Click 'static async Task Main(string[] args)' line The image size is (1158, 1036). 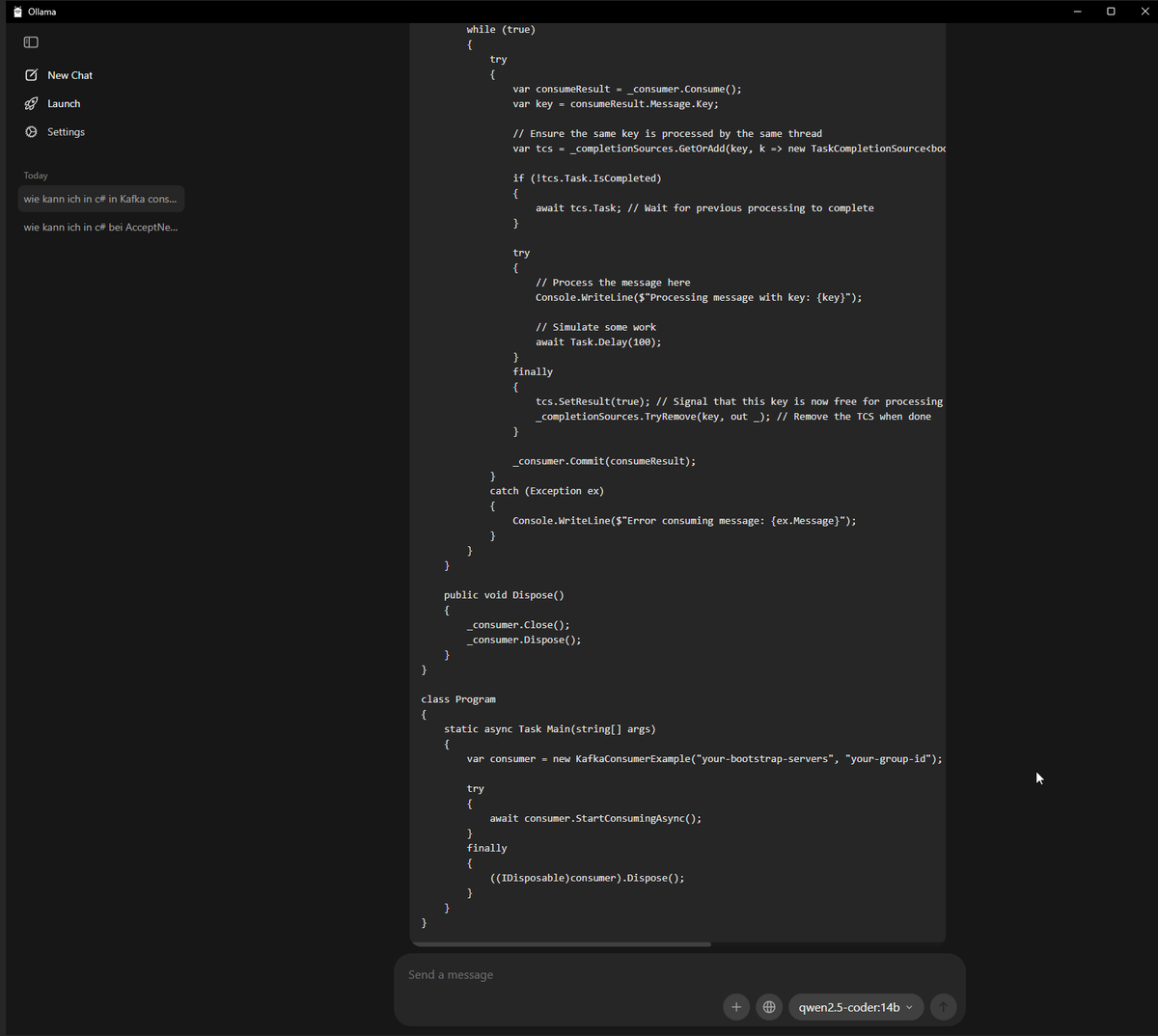coord(550,729)
